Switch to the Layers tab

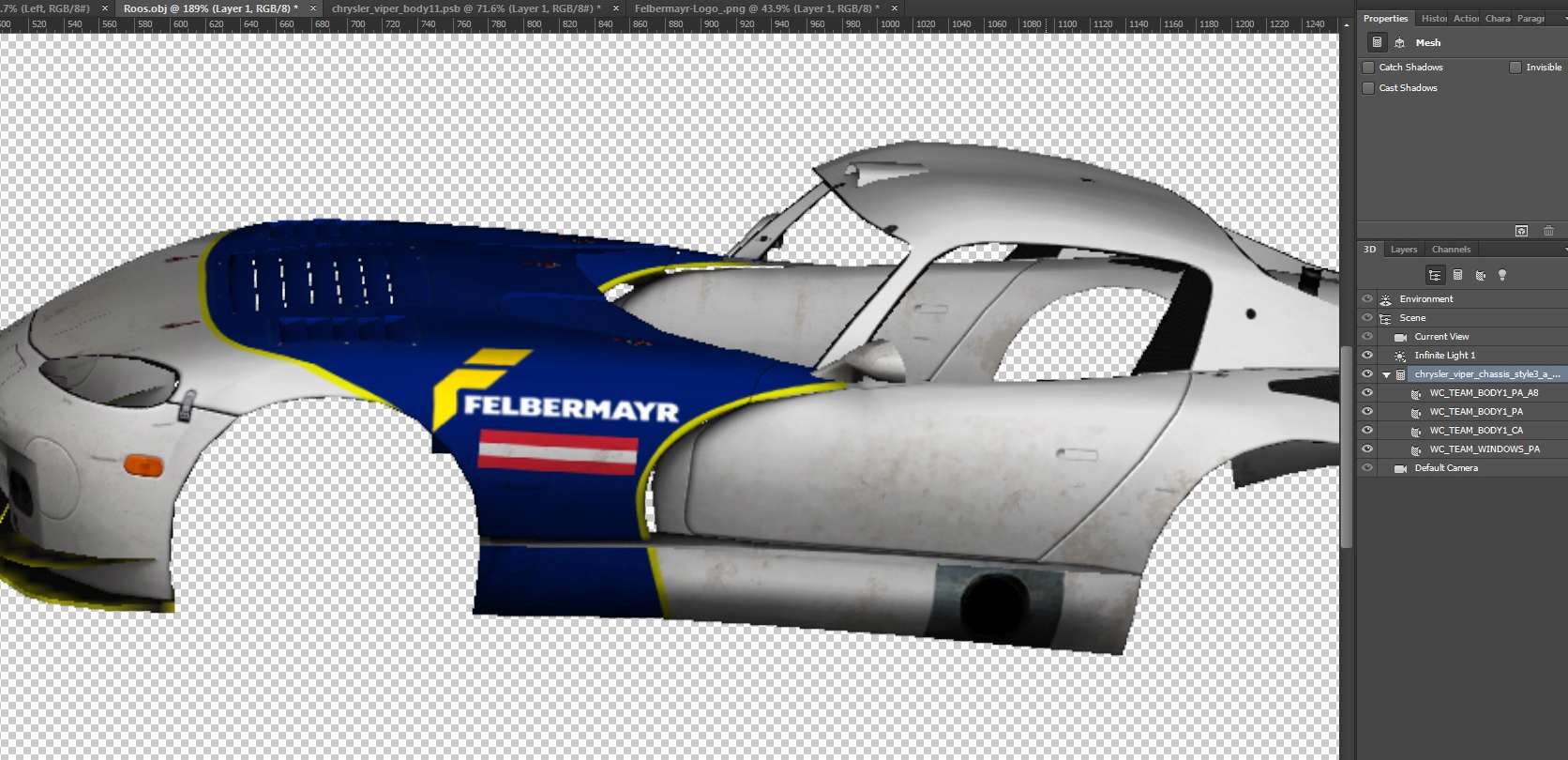[1404, 250]
